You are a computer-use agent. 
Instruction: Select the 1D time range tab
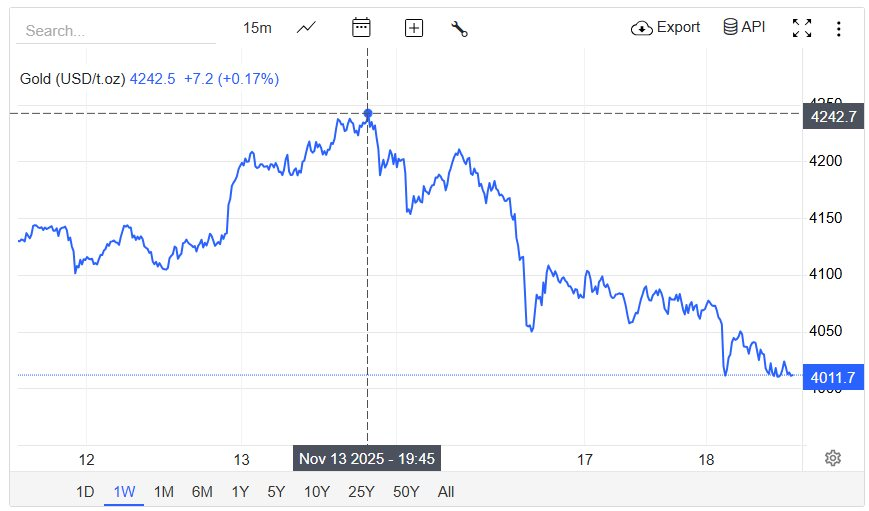pos(86,492)
